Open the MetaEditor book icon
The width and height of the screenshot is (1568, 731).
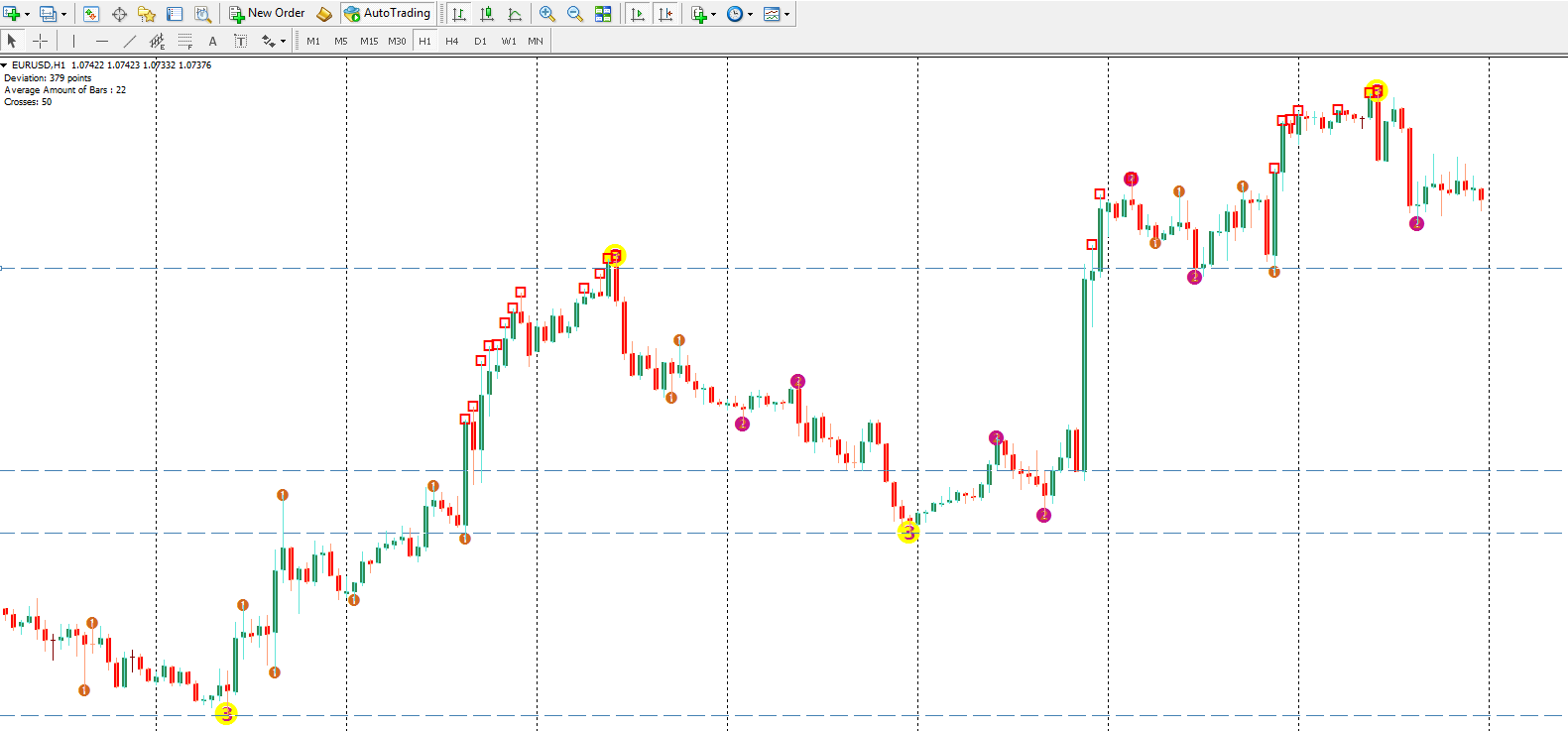pos(324,14)
